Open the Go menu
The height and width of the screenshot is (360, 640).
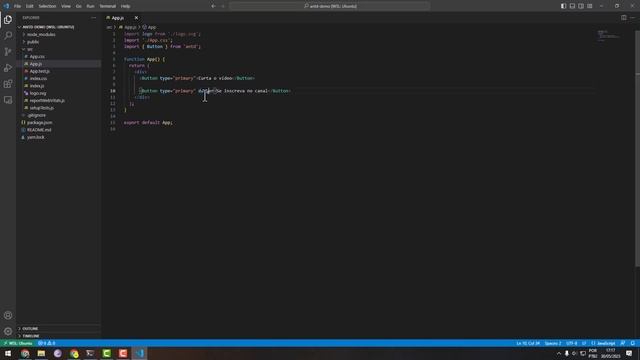tap(78, 6)
